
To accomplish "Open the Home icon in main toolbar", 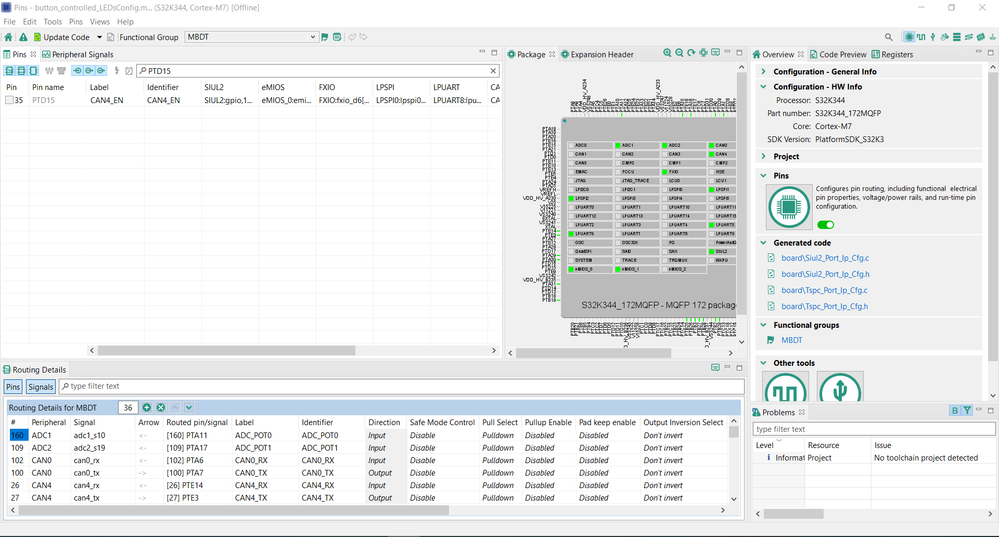I will point(8,37).
